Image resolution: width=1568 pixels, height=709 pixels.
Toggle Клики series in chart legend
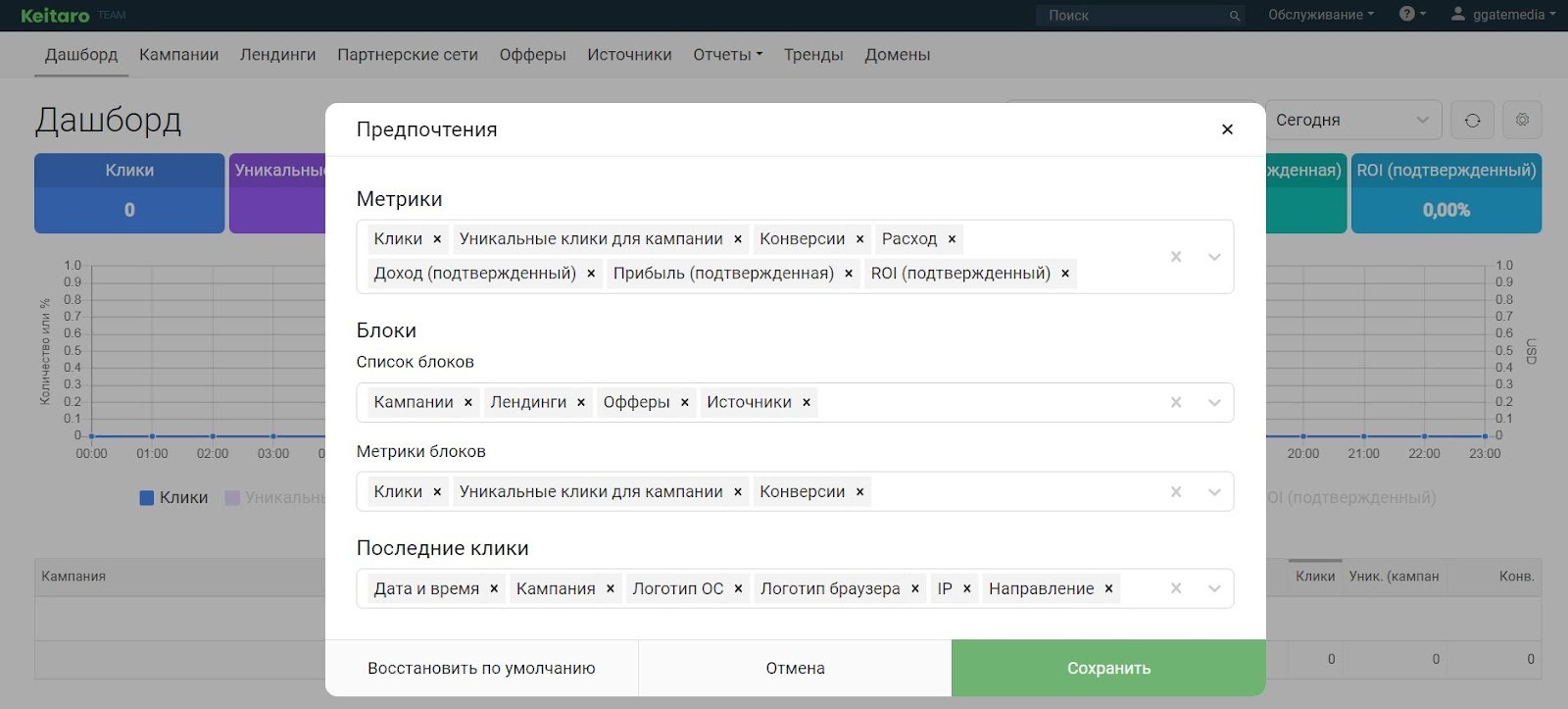click(173, 498)
